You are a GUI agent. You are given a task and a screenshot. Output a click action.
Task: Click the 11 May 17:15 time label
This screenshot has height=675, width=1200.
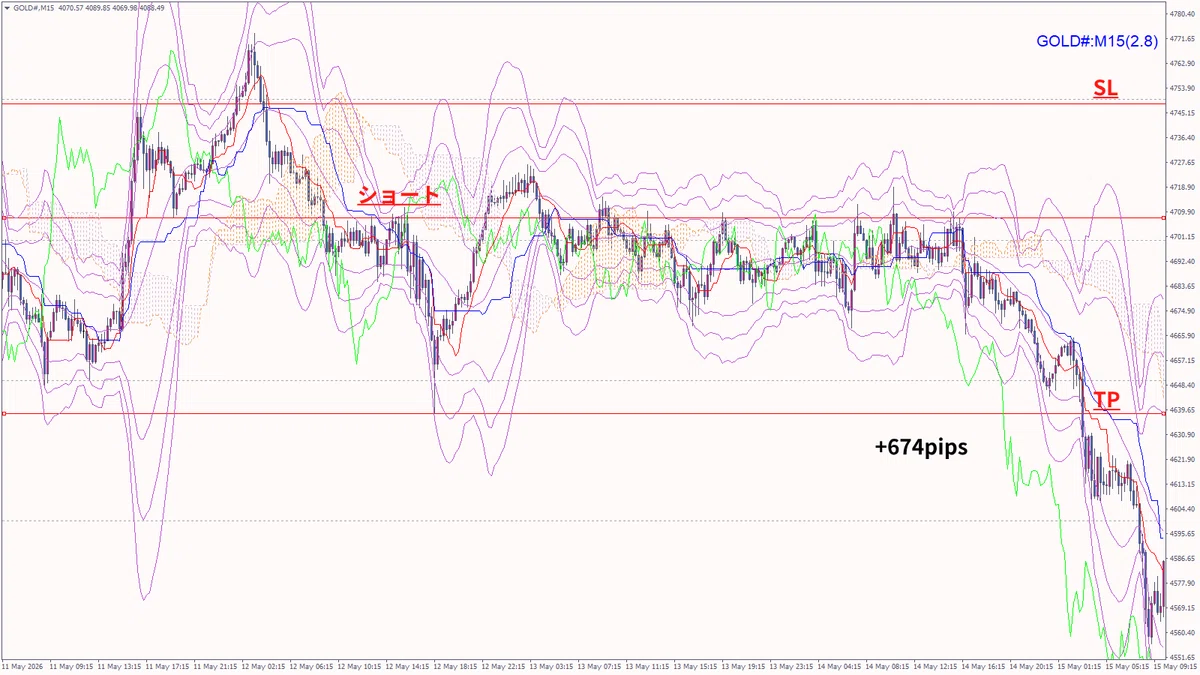[166, 666]
